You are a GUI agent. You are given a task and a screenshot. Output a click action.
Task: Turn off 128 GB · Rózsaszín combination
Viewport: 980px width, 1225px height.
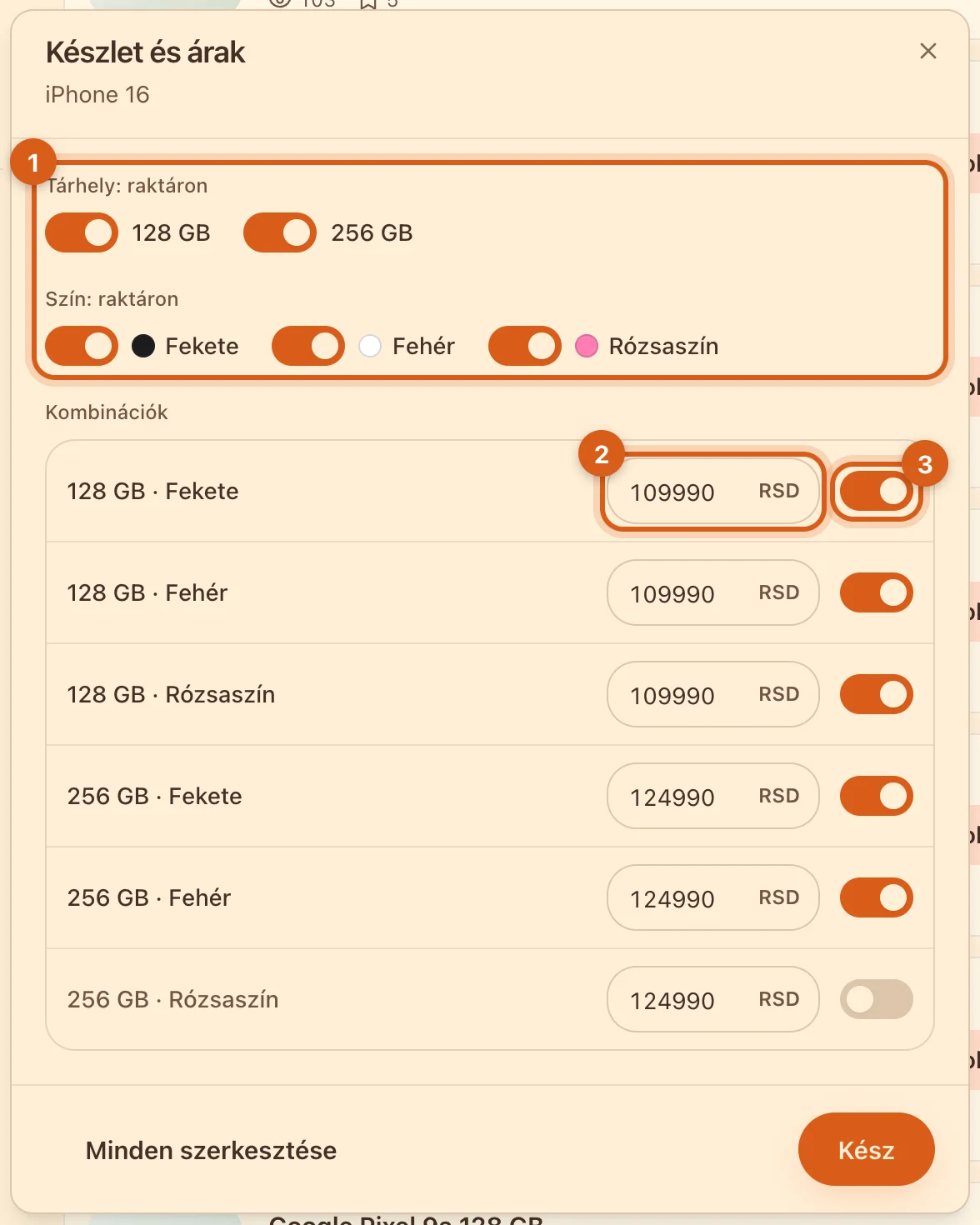coord(877,694)
